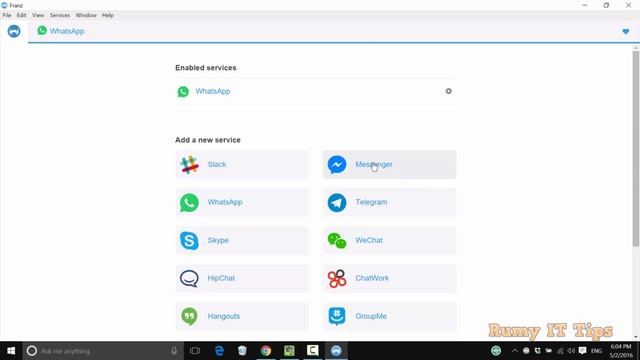Open the Window menu
The height and width of the screenshot is (360, 640).
[86, 15]
